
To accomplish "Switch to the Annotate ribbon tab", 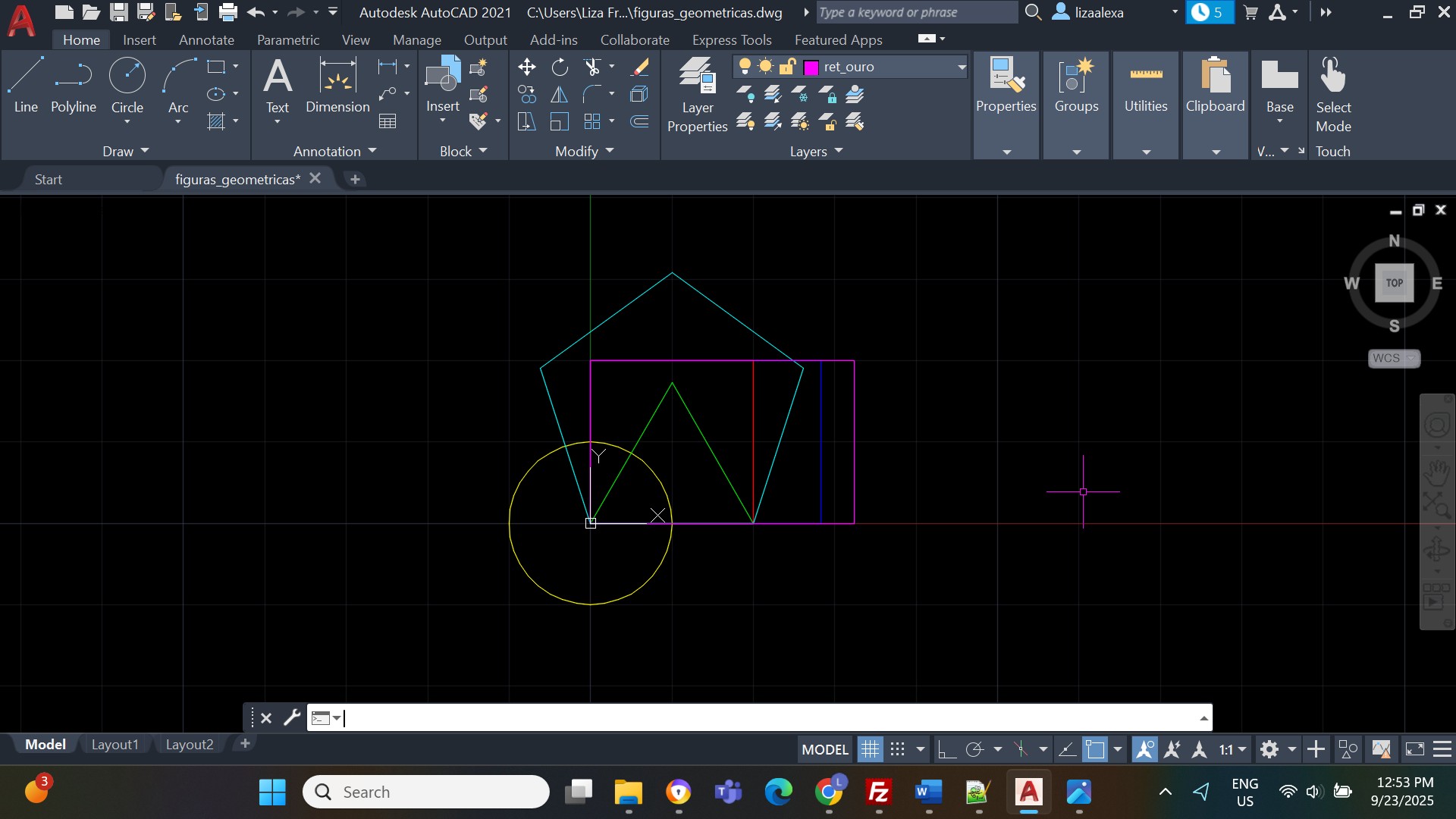I will point(206,40).
